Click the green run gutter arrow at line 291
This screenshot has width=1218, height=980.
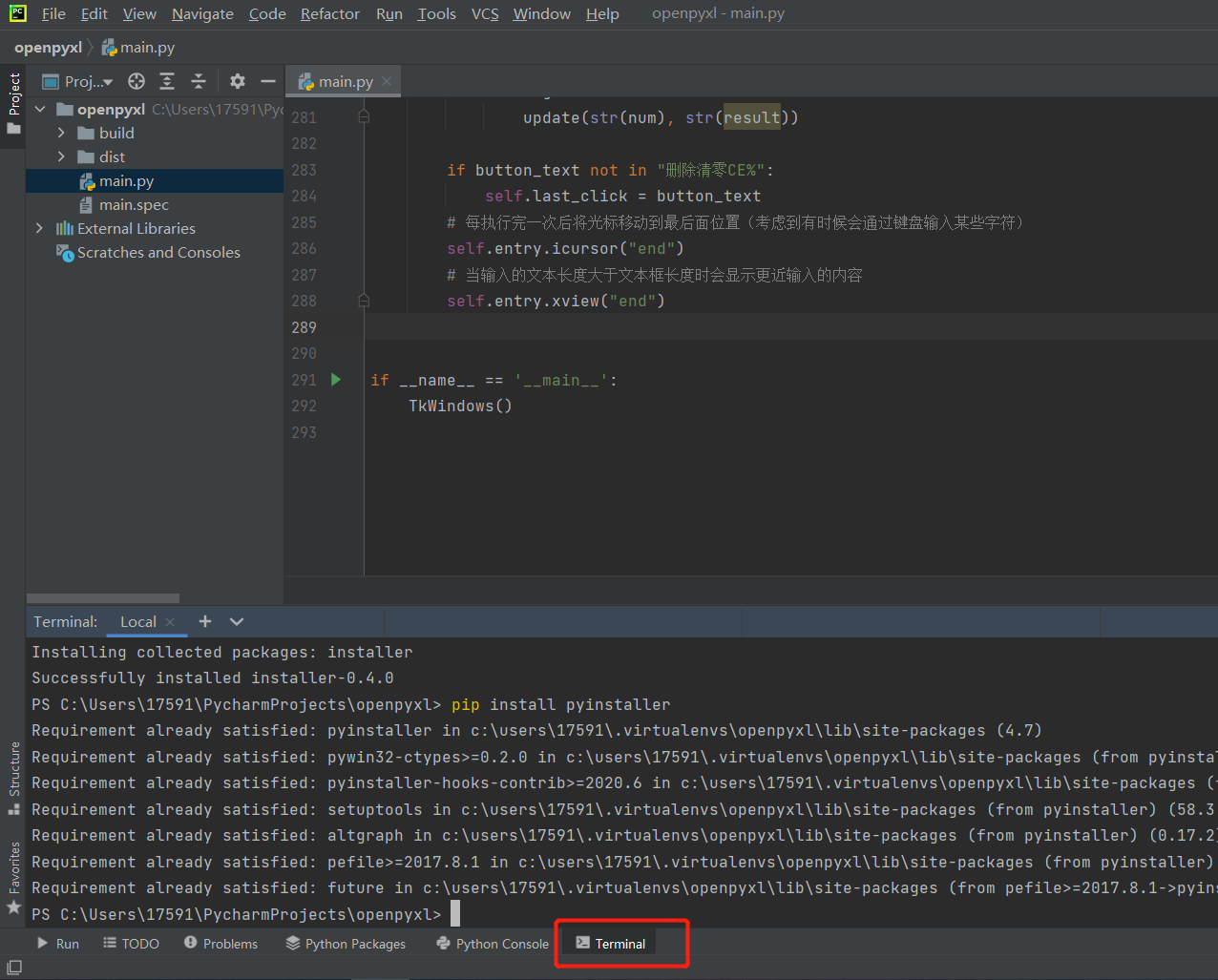pyautogui.click(x=336, y=379)
